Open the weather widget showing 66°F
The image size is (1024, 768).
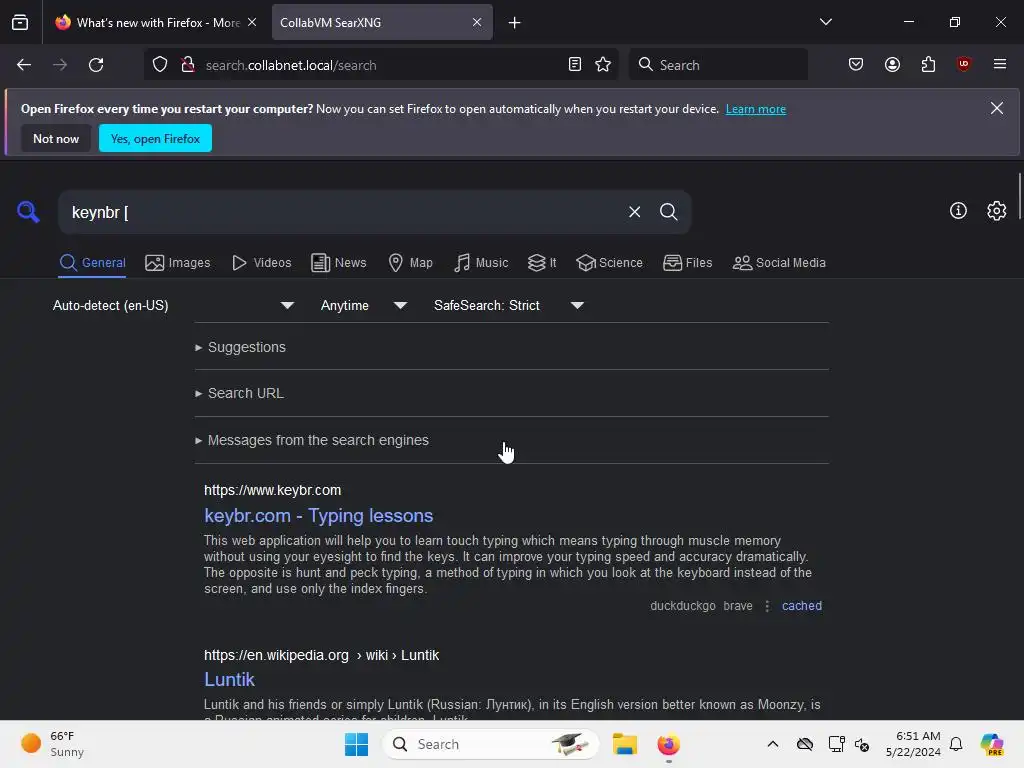pyautogui.click(x=52, y=744)
